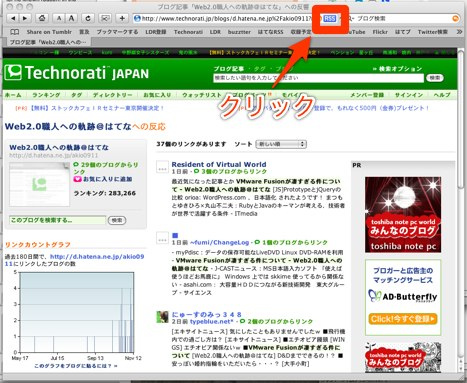Open ~fumi/ChangeLog blog link
Viewport: 467px width, 383px height.
[x=220, y=242]
